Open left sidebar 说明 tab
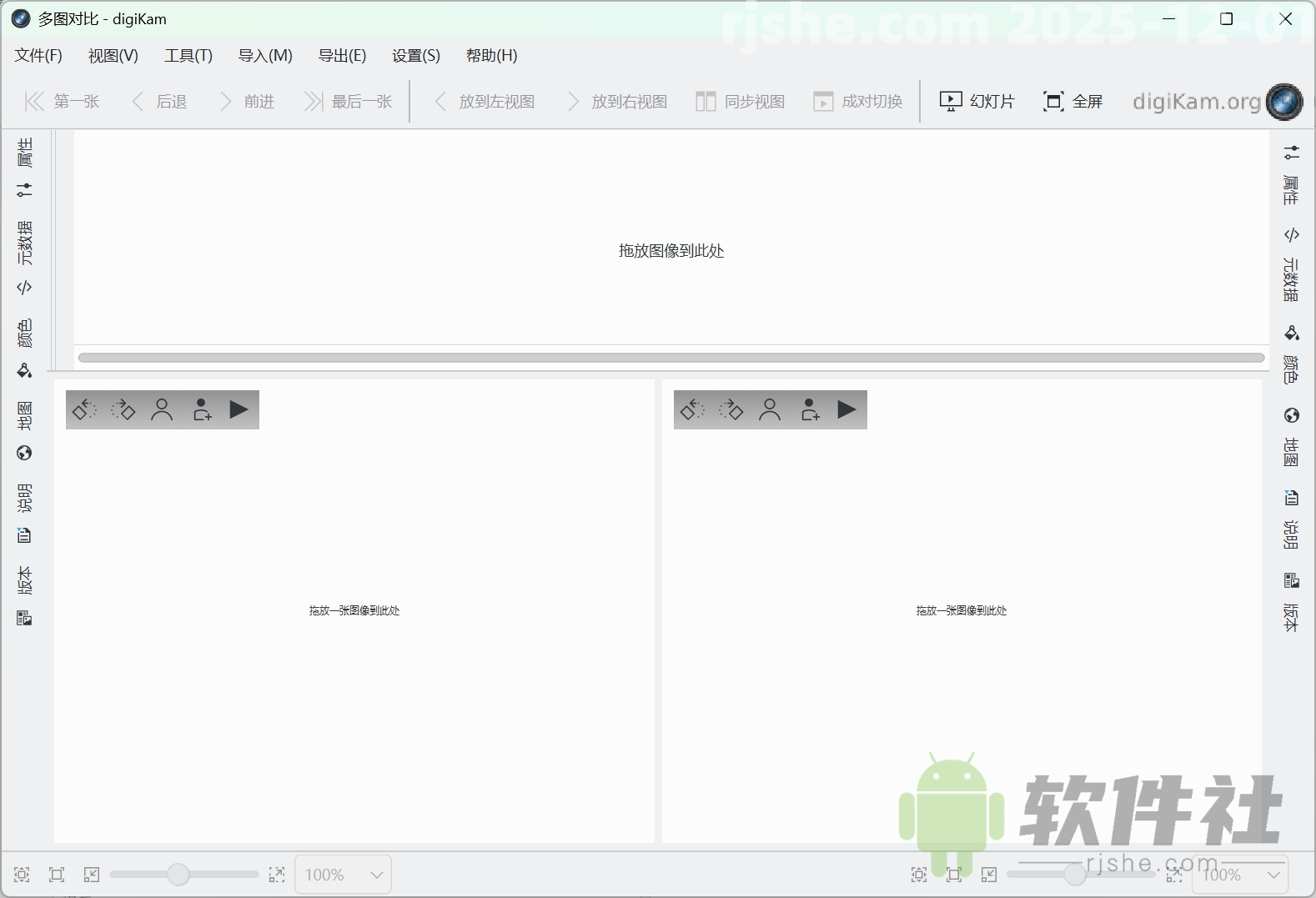Image resolution: width=1316 pixels, height=898 pixels. pos(25,514)
